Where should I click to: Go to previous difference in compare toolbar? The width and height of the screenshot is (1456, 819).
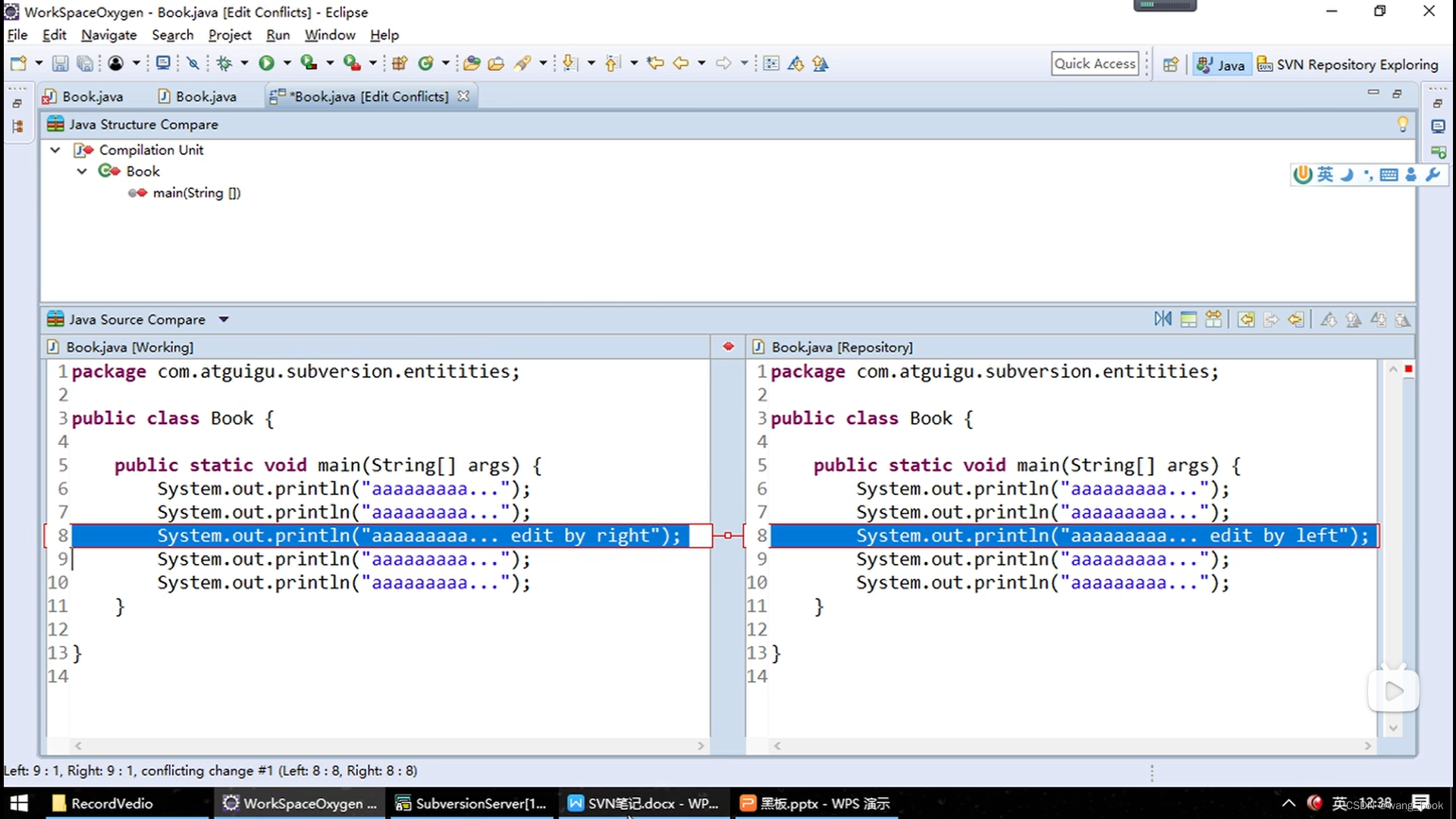click(x=1354, y=319)
